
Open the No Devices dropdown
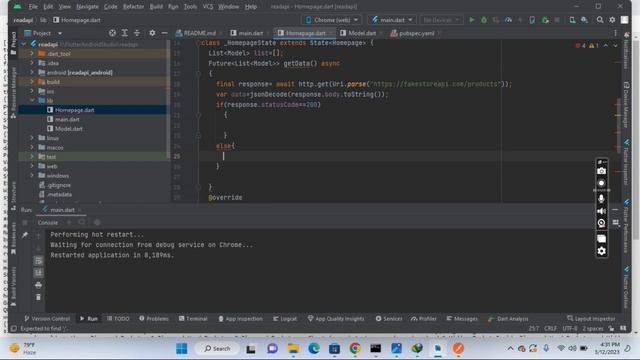441,20
